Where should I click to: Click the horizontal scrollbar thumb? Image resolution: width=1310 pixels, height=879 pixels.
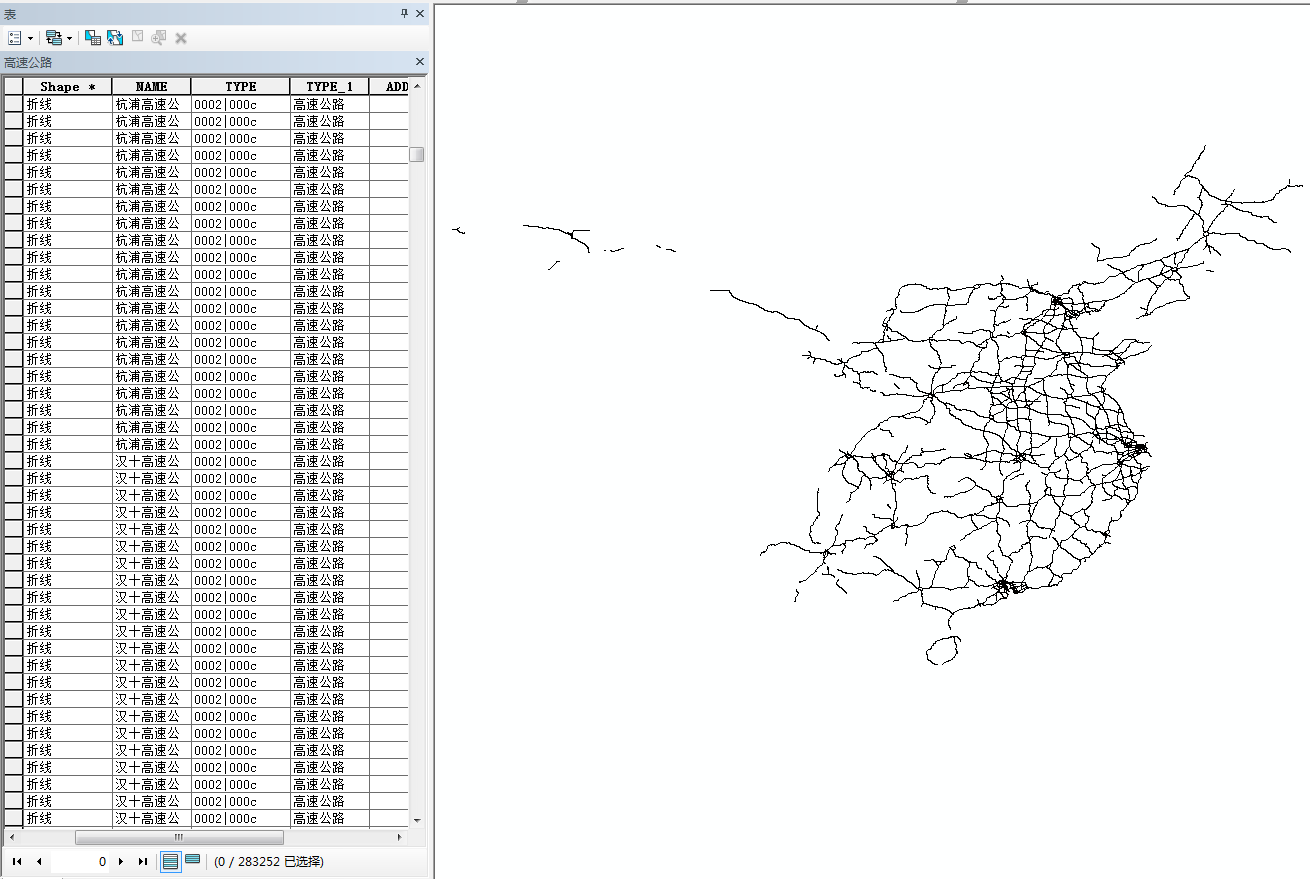pos(179,837)
